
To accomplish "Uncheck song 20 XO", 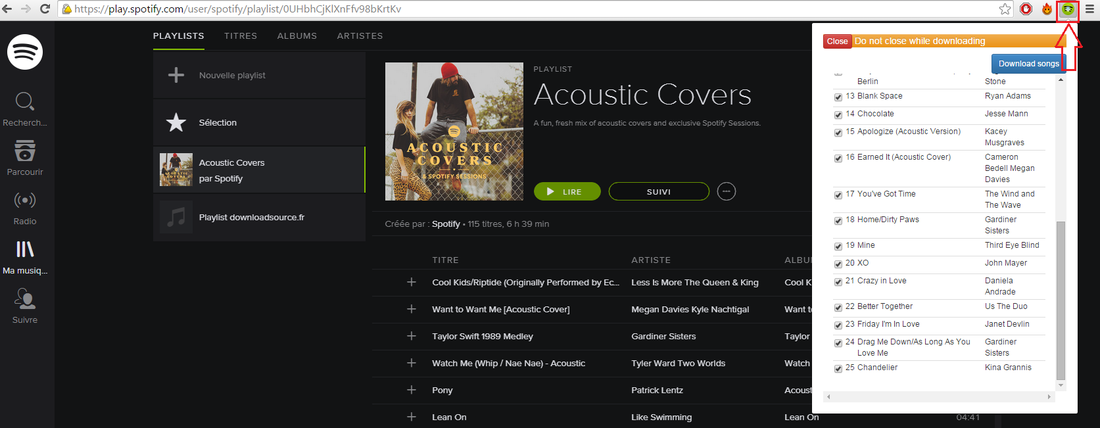I will (x=838, y=264).
